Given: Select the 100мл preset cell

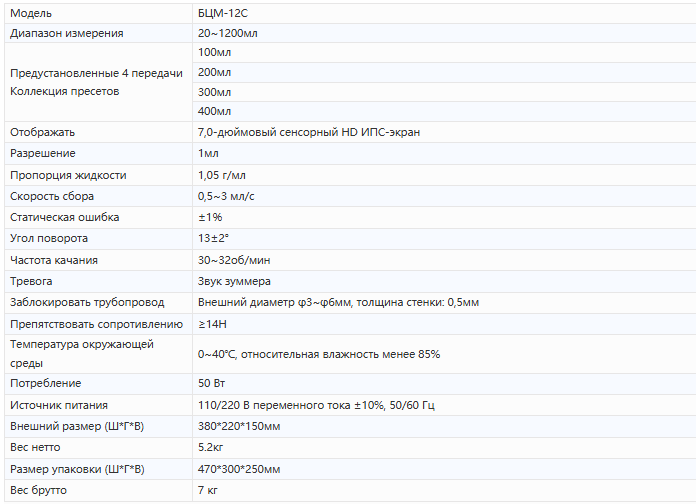Looking at the screenshot, I should [214, 52].
